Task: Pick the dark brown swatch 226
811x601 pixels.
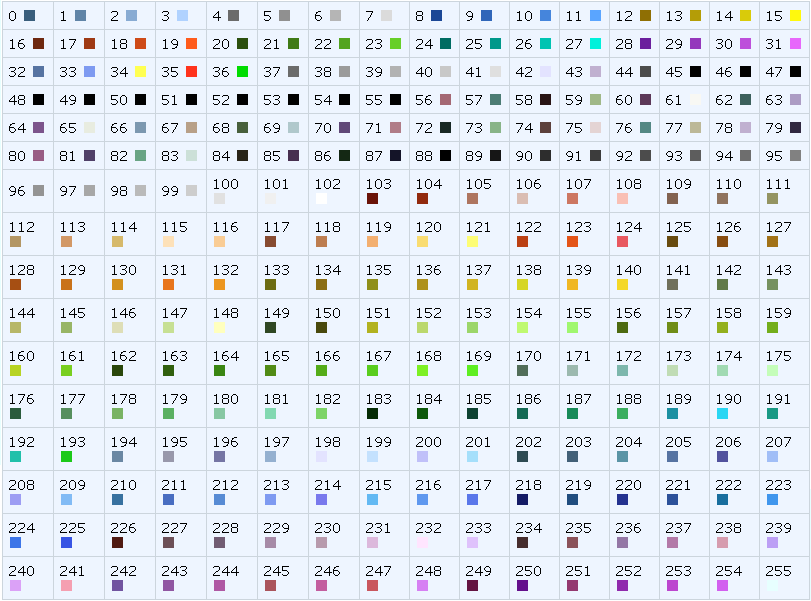Action: pos(117,543)
